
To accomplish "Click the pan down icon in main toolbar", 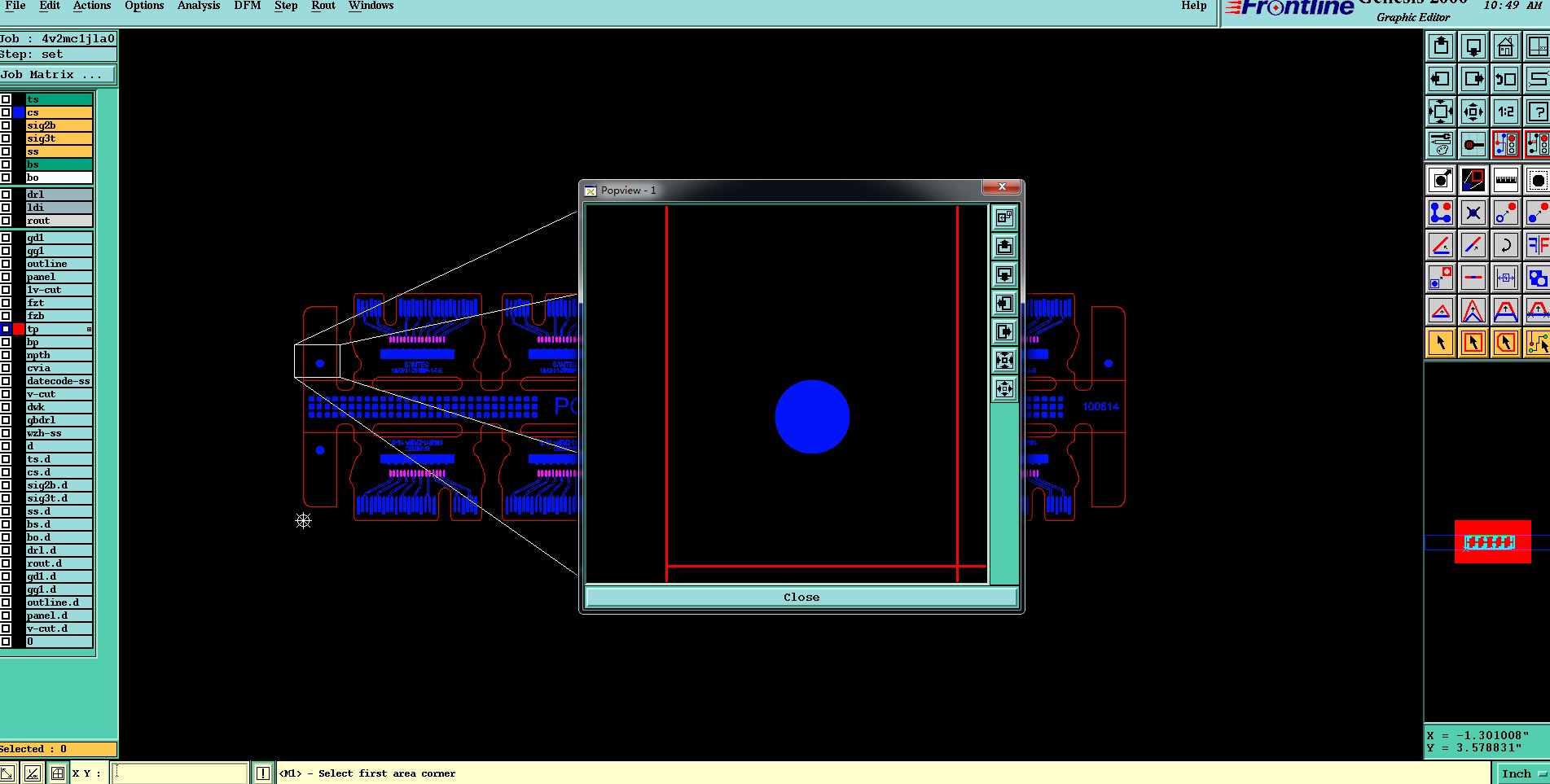I will point(1473,46).
